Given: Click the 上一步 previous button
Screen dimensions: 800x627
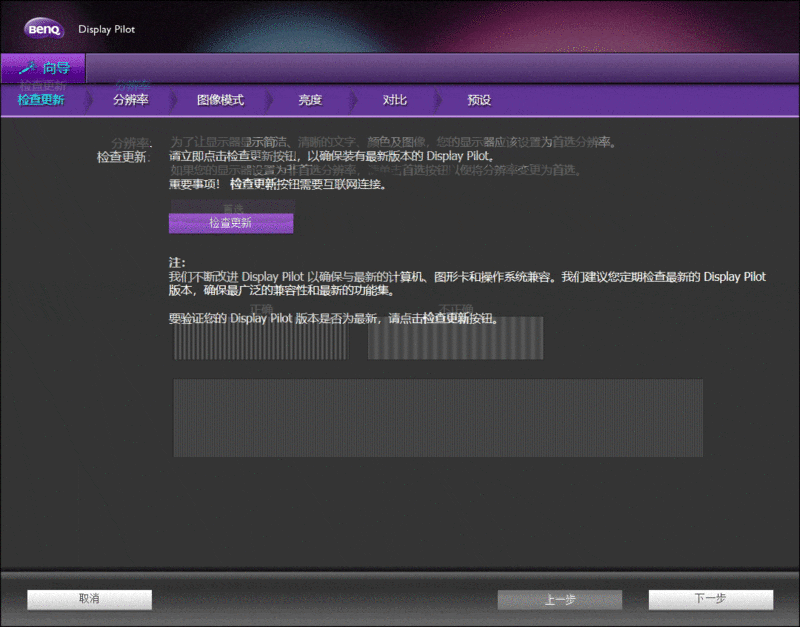Looking at the screenshot, I should point(559,599).
